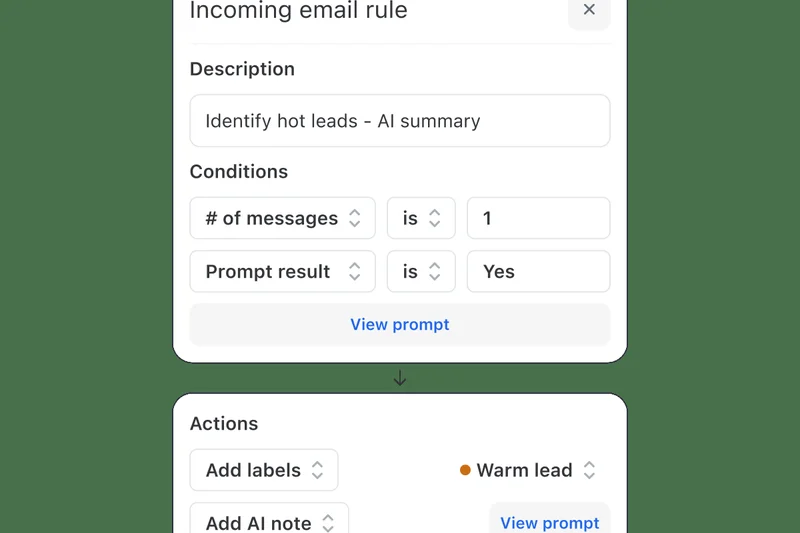The height and width of the screenshot is (533, 800).
Task: Click the 'Conditions' section heading
Action: coord(239,172)
